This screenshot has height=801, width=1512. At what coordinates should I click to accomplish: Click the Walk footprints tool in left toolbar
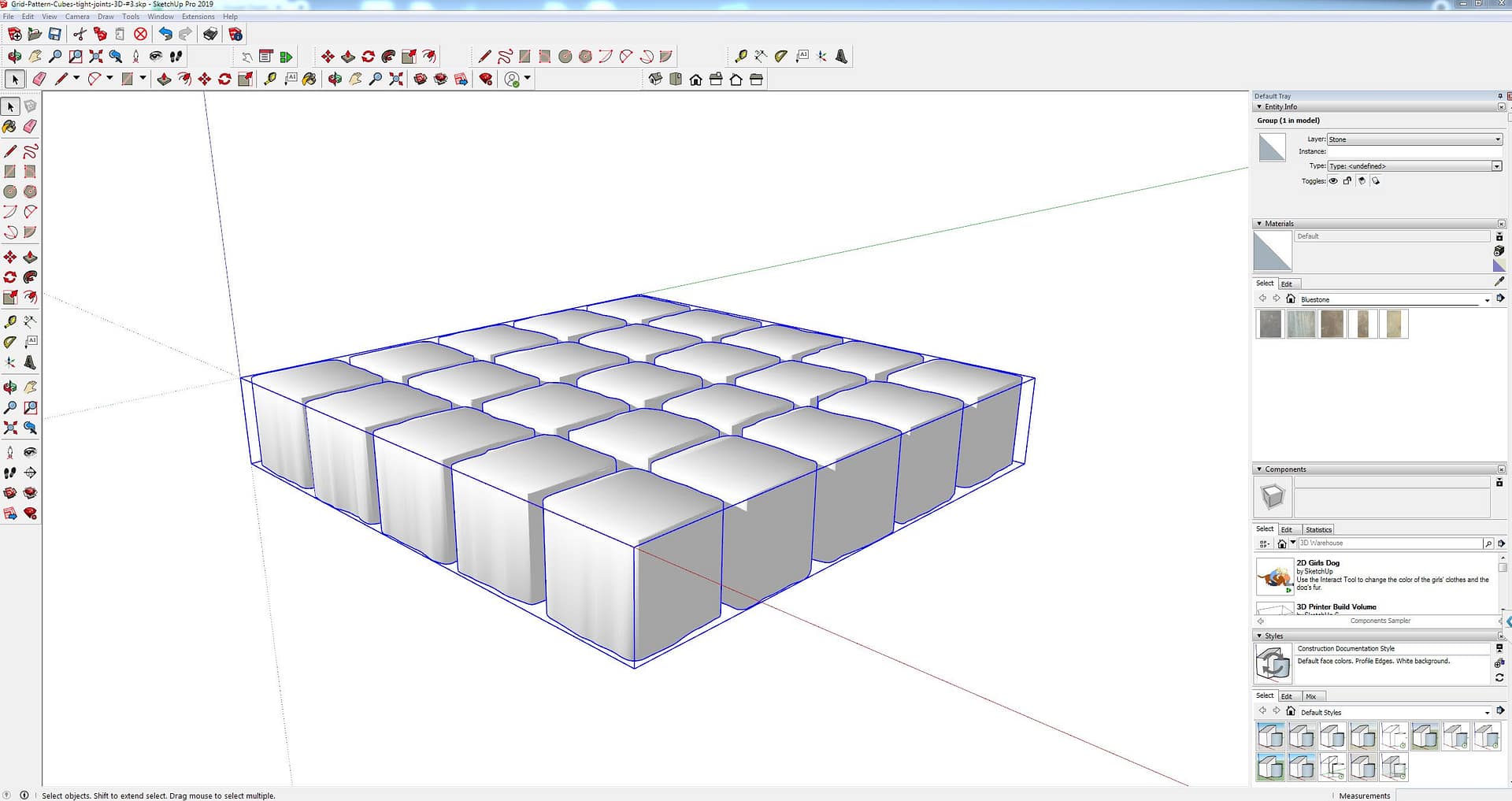[x=9, y=473]
